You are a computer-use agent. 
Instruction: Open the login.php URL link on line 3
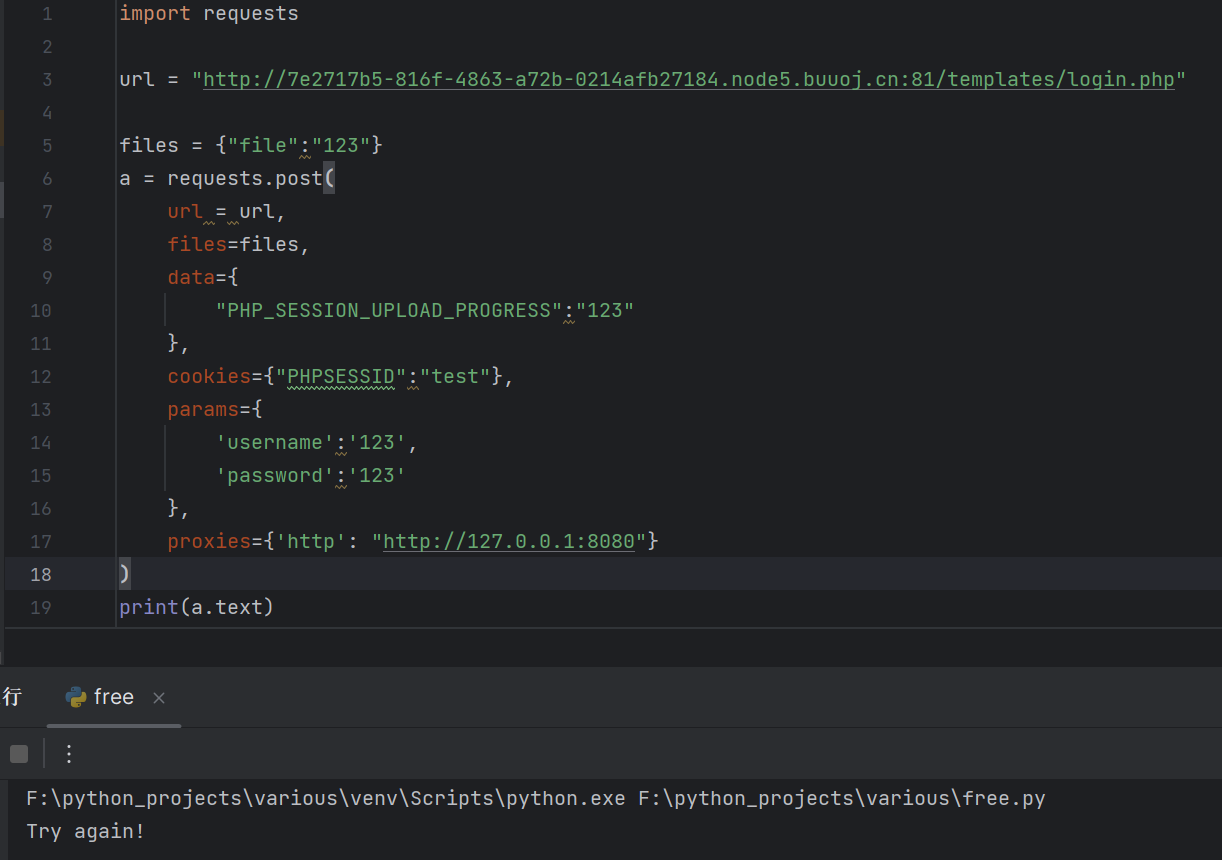[689, 79]
